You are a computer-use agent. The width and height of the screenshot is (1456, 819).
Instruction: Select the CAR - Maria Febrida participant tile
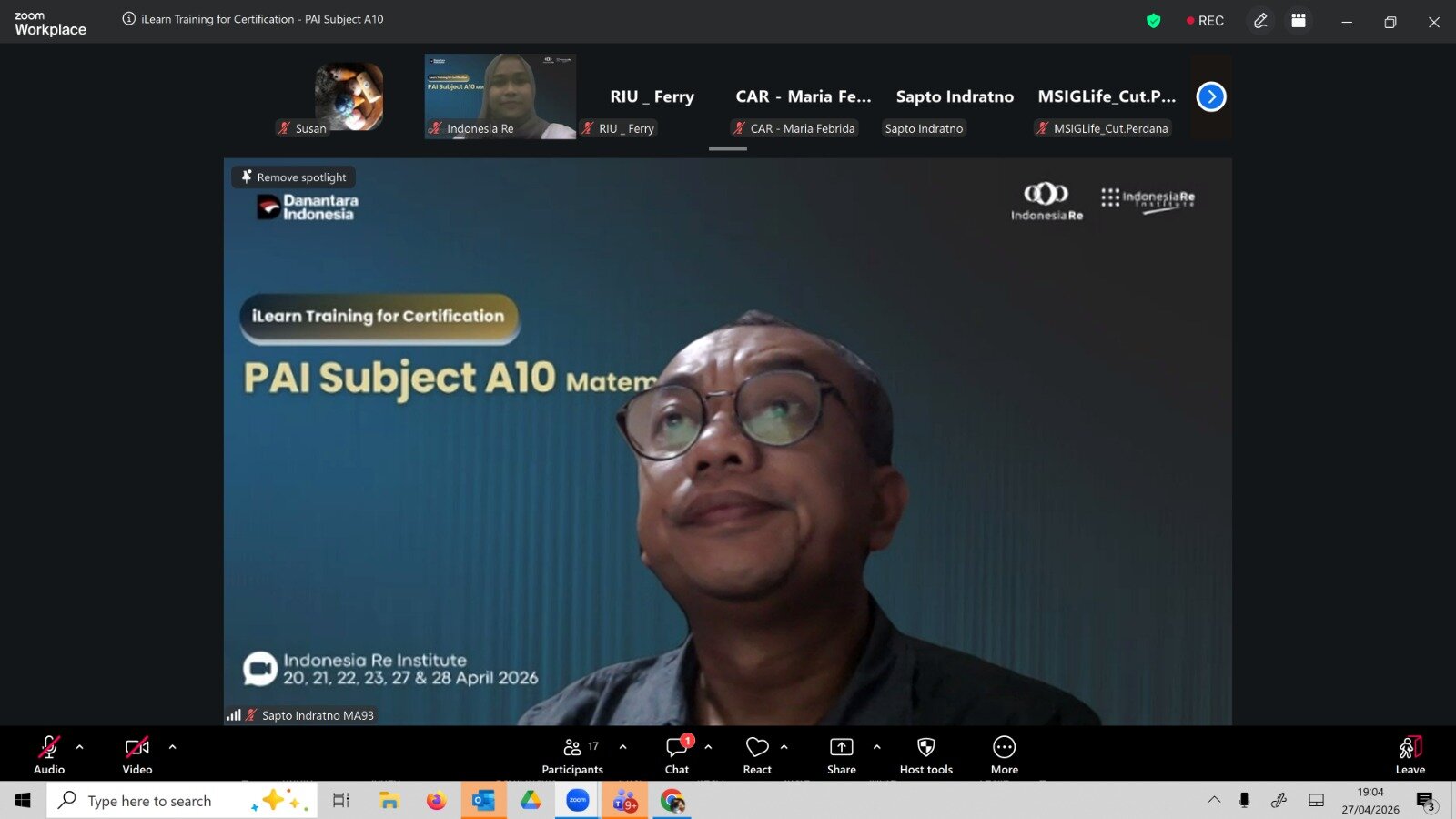(803, 96)
